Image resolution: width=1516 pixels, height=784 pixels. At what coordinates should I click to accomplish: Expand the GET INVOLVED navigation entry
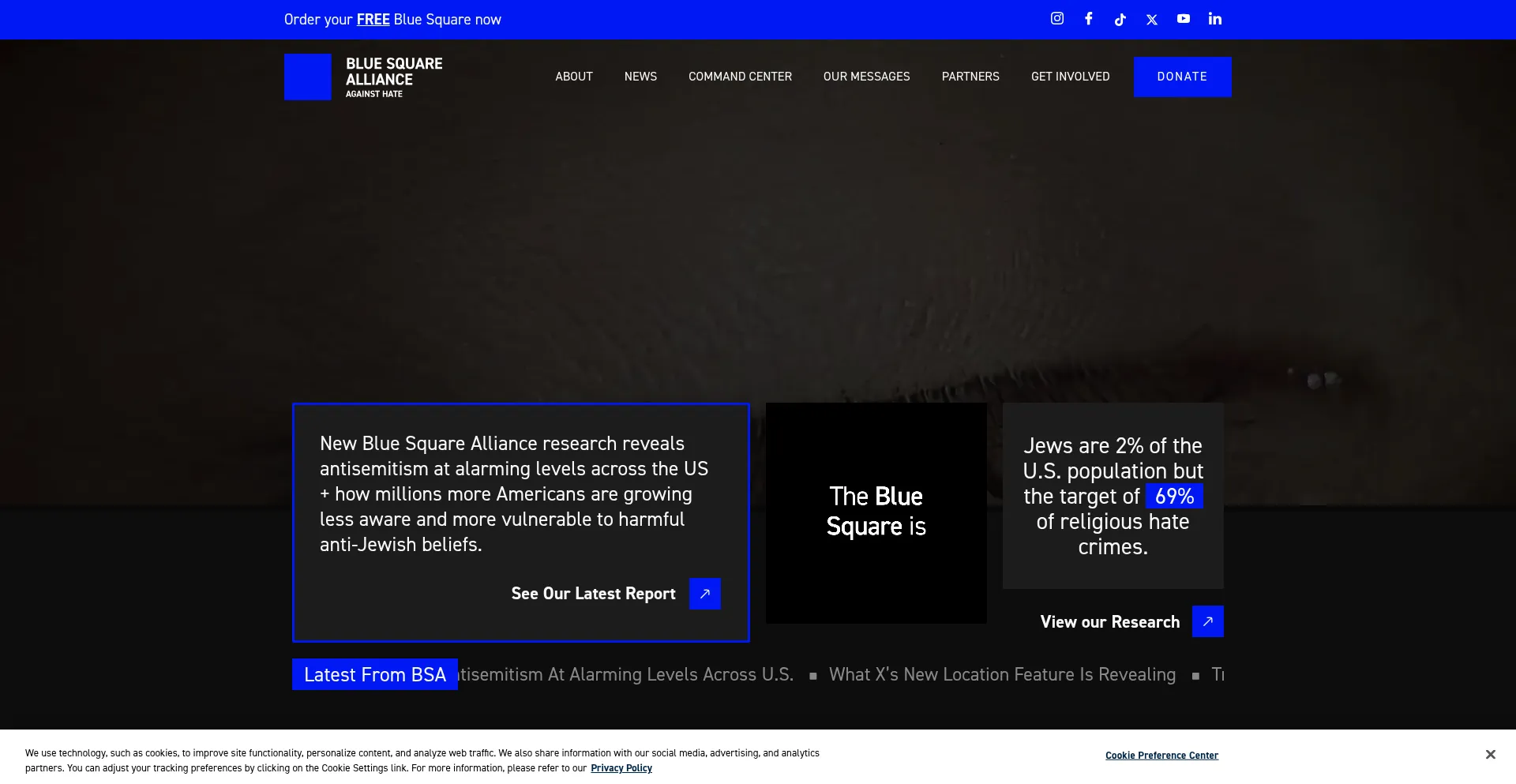click(1070, 77)
